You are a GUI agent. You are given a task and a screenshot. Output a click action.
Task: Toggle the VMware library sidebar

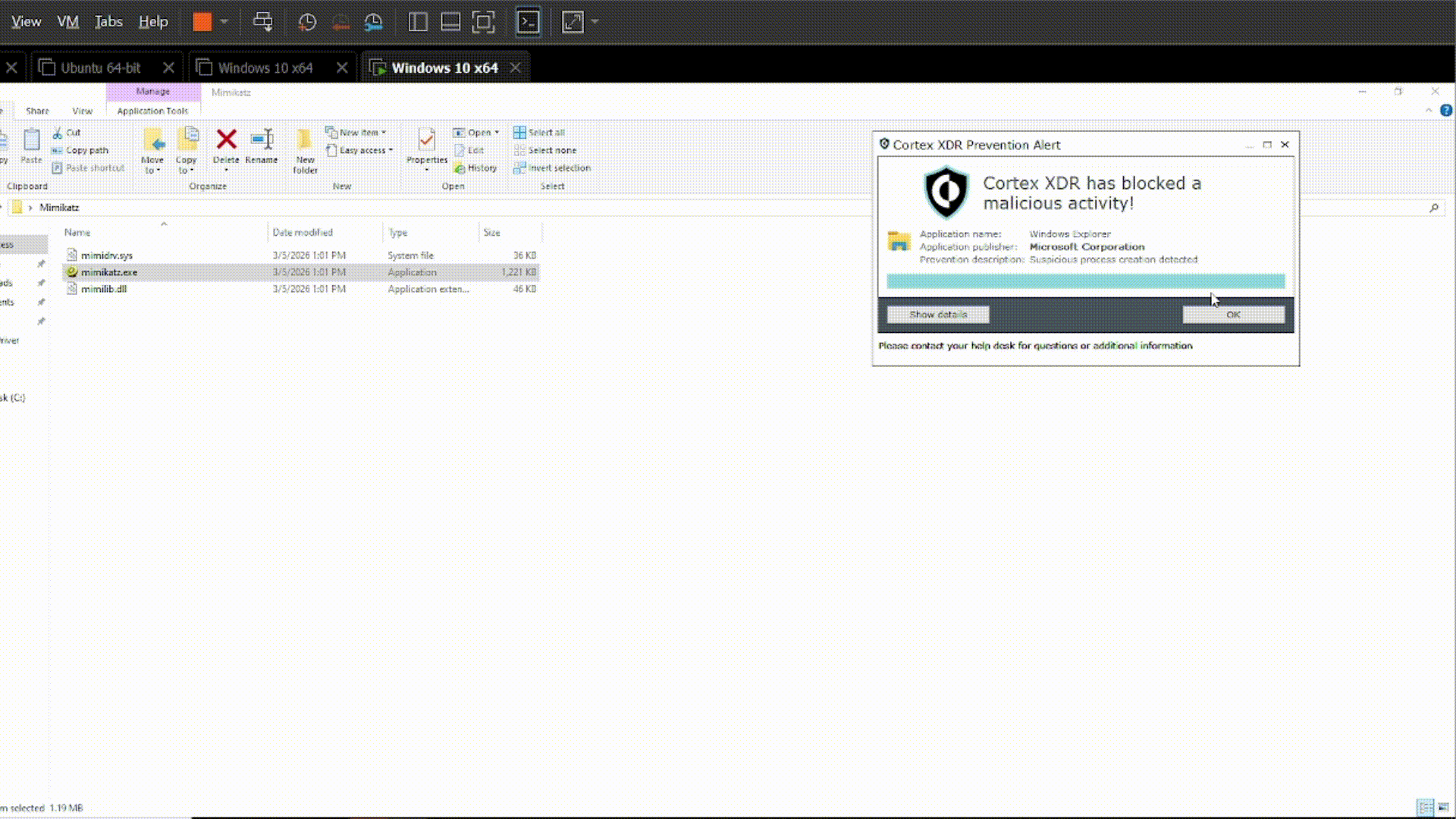pos(418,22)
